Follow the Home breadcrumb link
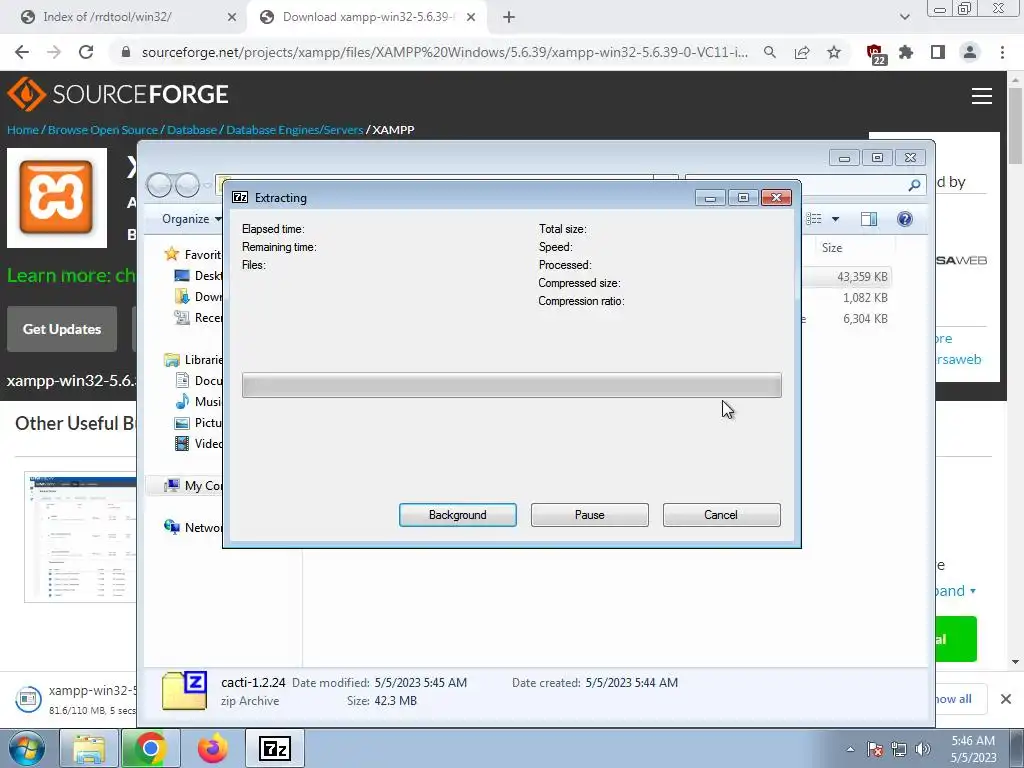This screenshot has width=1024, height=768. point(23,129)
